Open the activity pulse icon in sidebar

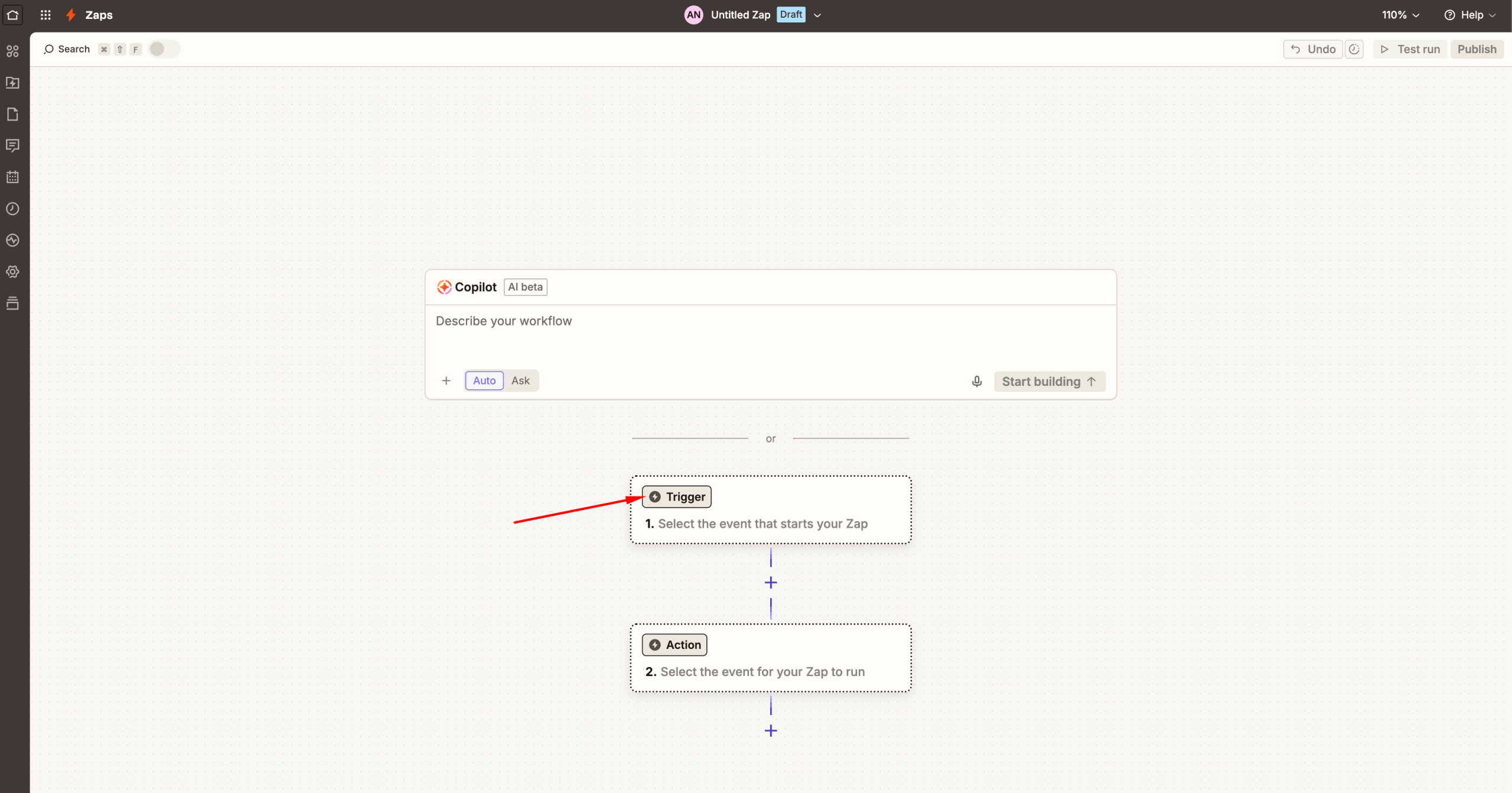point(12,240)
